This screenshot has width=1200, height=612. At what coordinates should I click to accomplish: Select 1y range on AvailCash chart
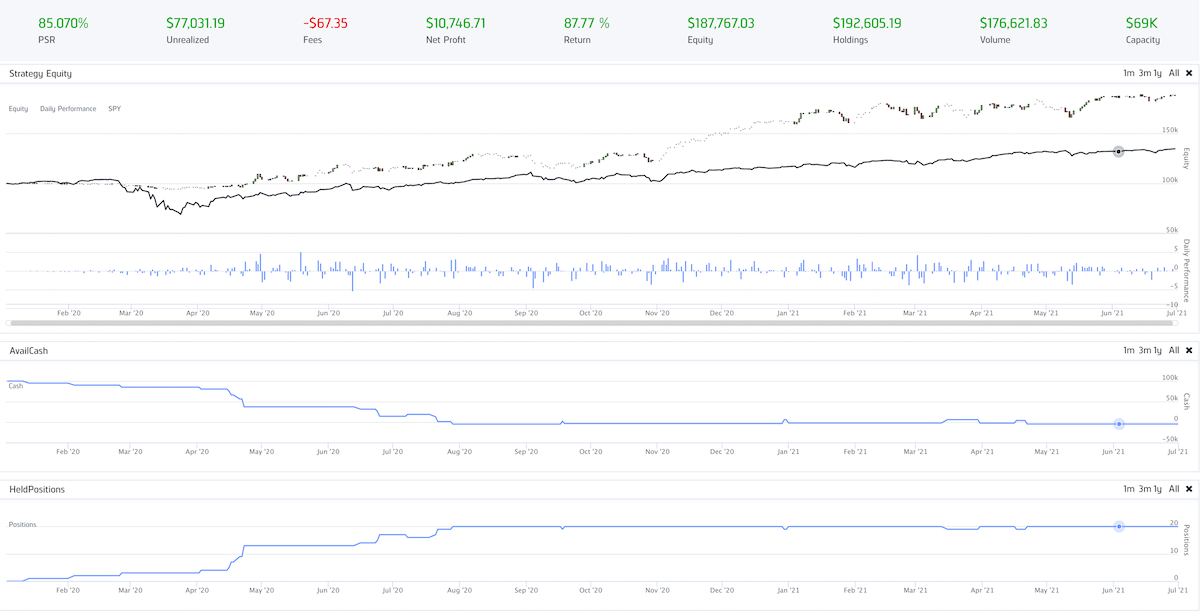pyautogui.click(x=1158, y=351)
